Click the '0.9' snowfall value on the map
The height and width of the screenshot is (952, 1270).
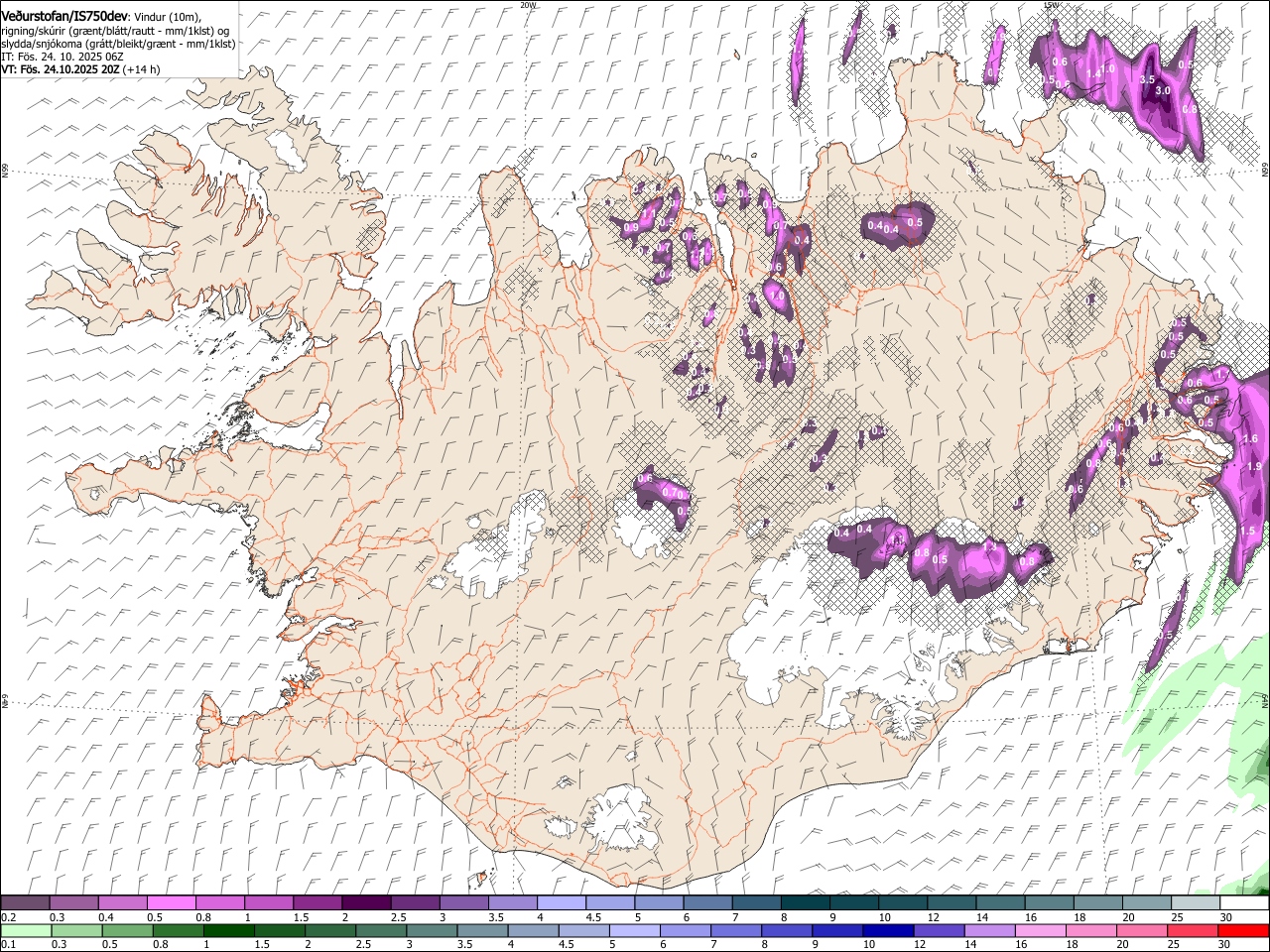click(631, 228)
